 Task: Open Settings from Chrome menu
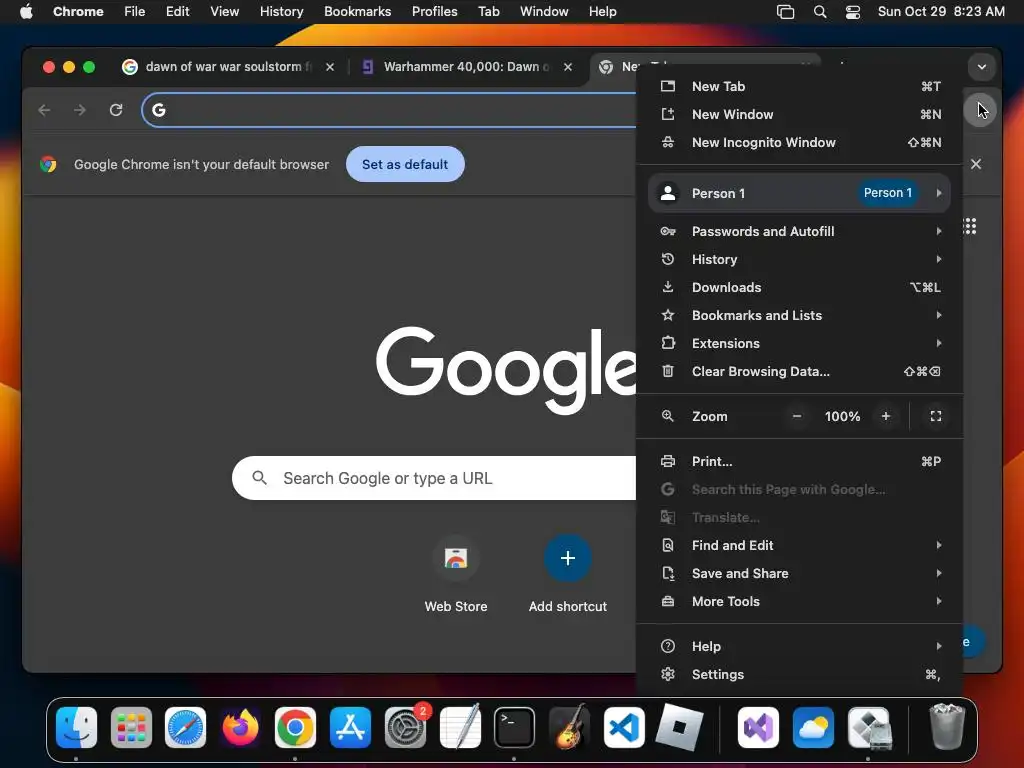[799, 675]
